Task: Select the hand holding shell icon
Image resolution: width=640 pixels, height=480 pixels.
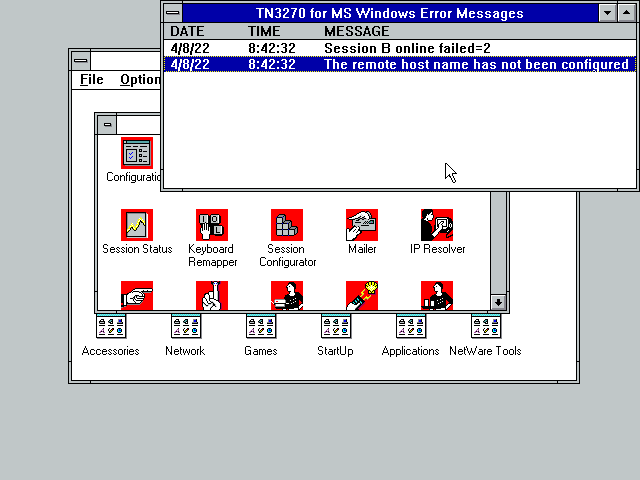Action: pyautogui.click(x=362, y=296)
